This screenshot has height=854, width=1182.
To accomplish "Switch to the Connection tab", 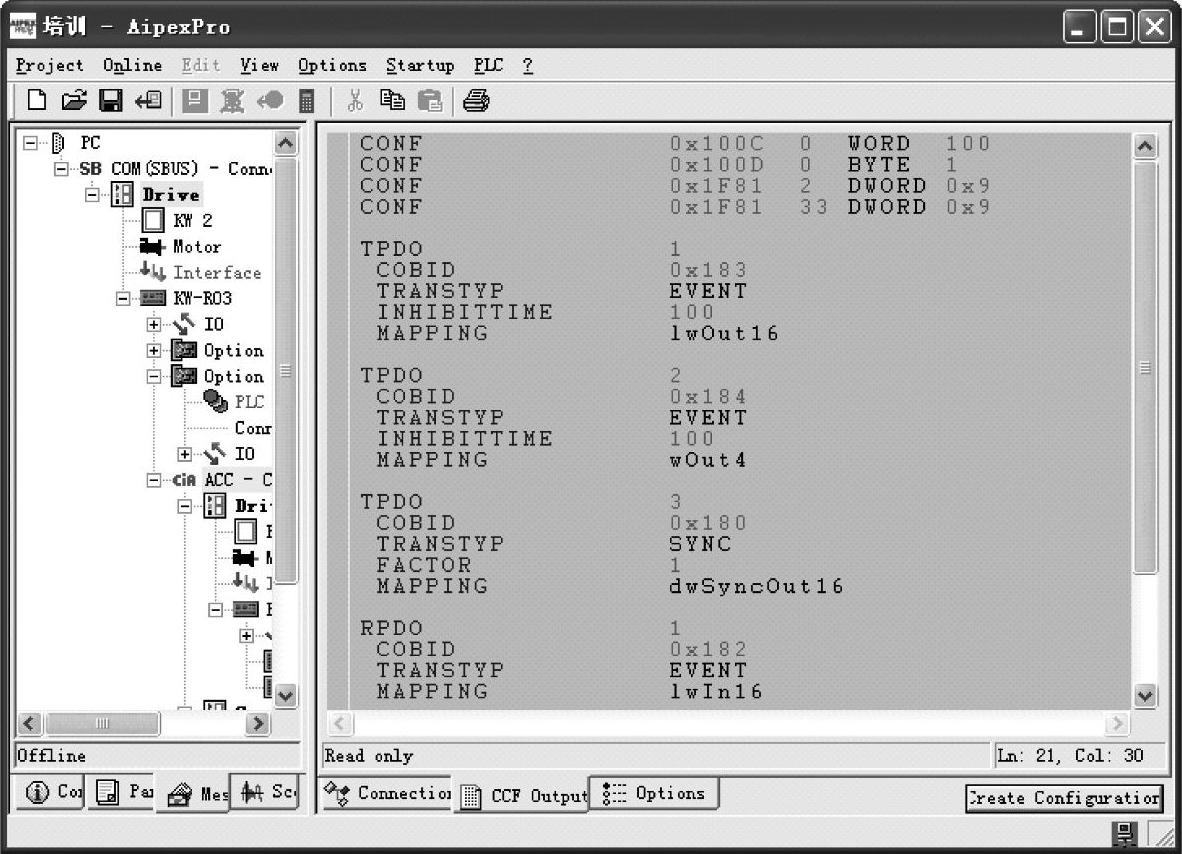I will coord(386,794).
